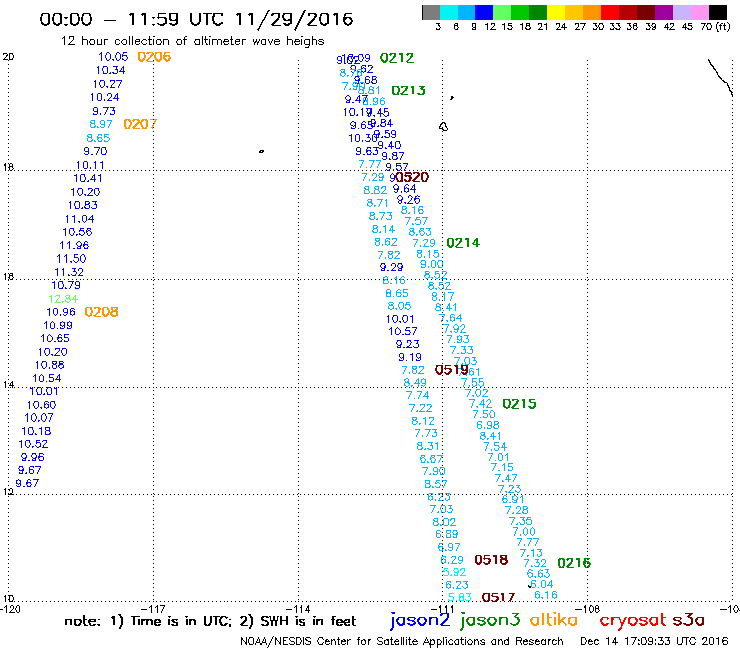Screen dimensions: 740x650
Task: Click the 10.57 value on middle track
Action: point(403,331)
